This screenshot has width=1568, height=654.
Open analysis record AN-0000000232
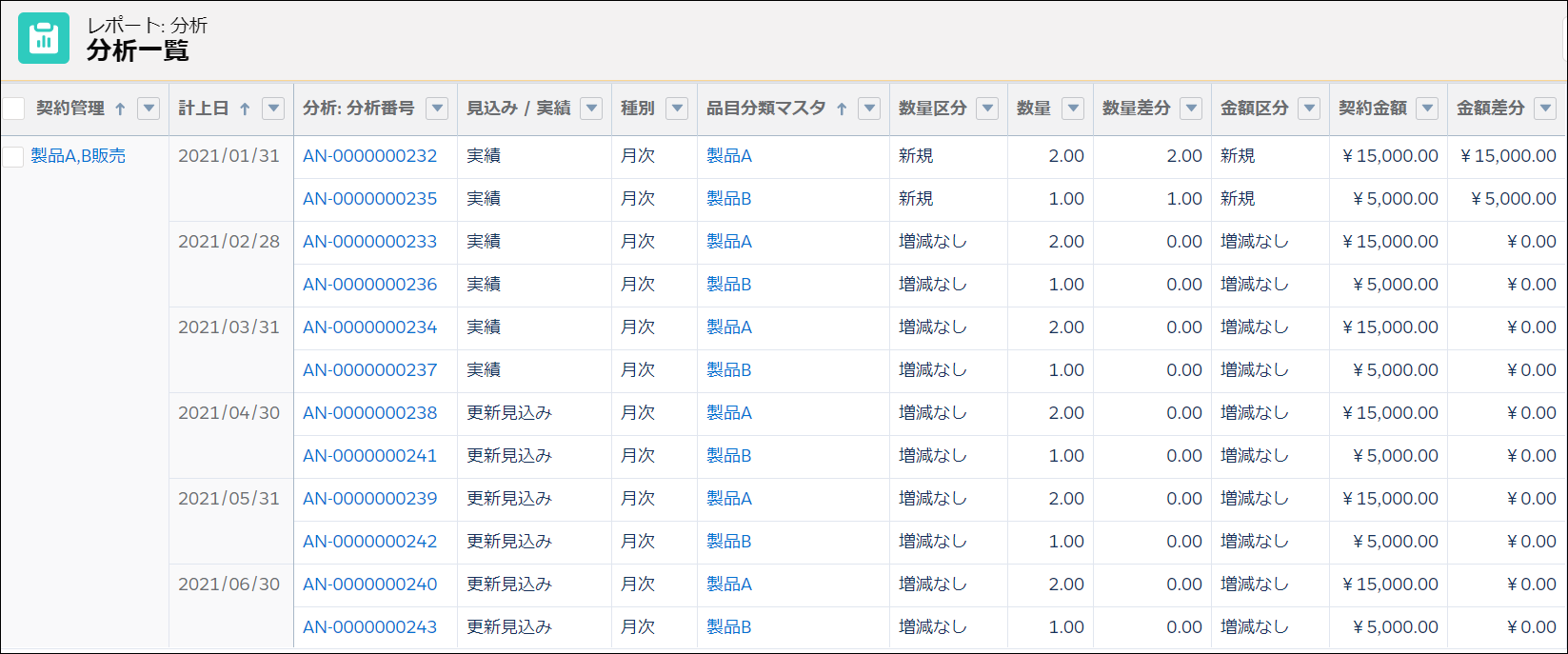click(x=369, y=156)
